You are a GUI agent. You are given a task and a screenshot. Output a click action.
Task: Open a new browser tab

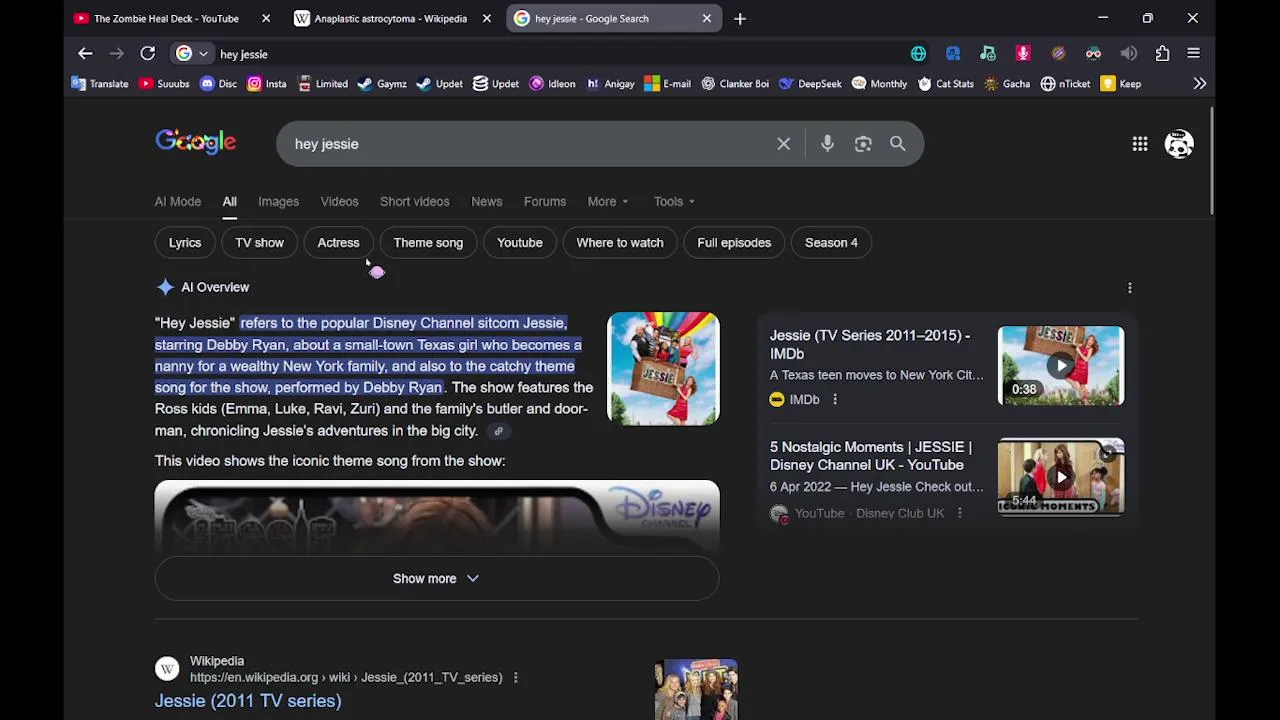tap(740, 18)
